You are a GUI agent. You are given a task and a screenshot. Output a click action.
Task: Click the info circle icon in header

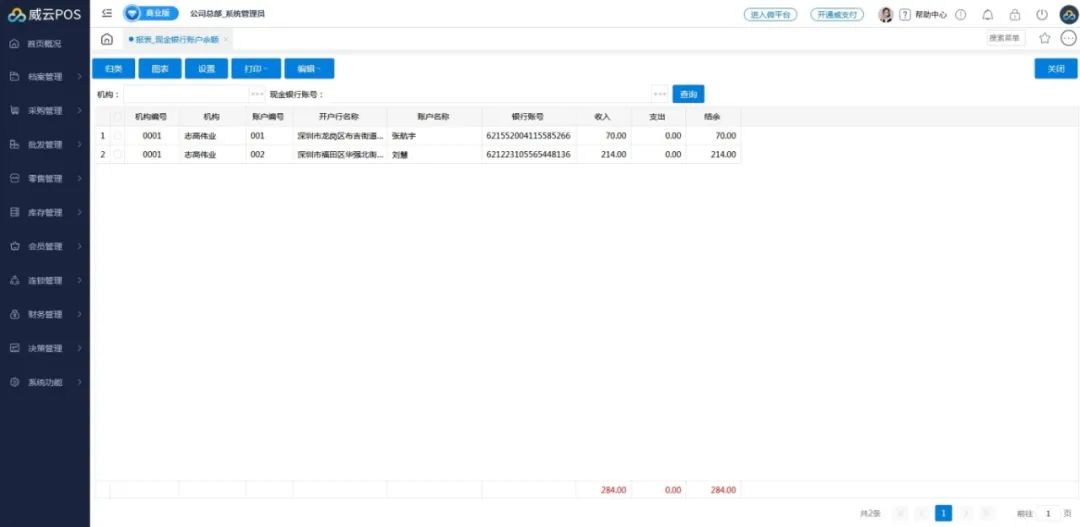[961, 14]
